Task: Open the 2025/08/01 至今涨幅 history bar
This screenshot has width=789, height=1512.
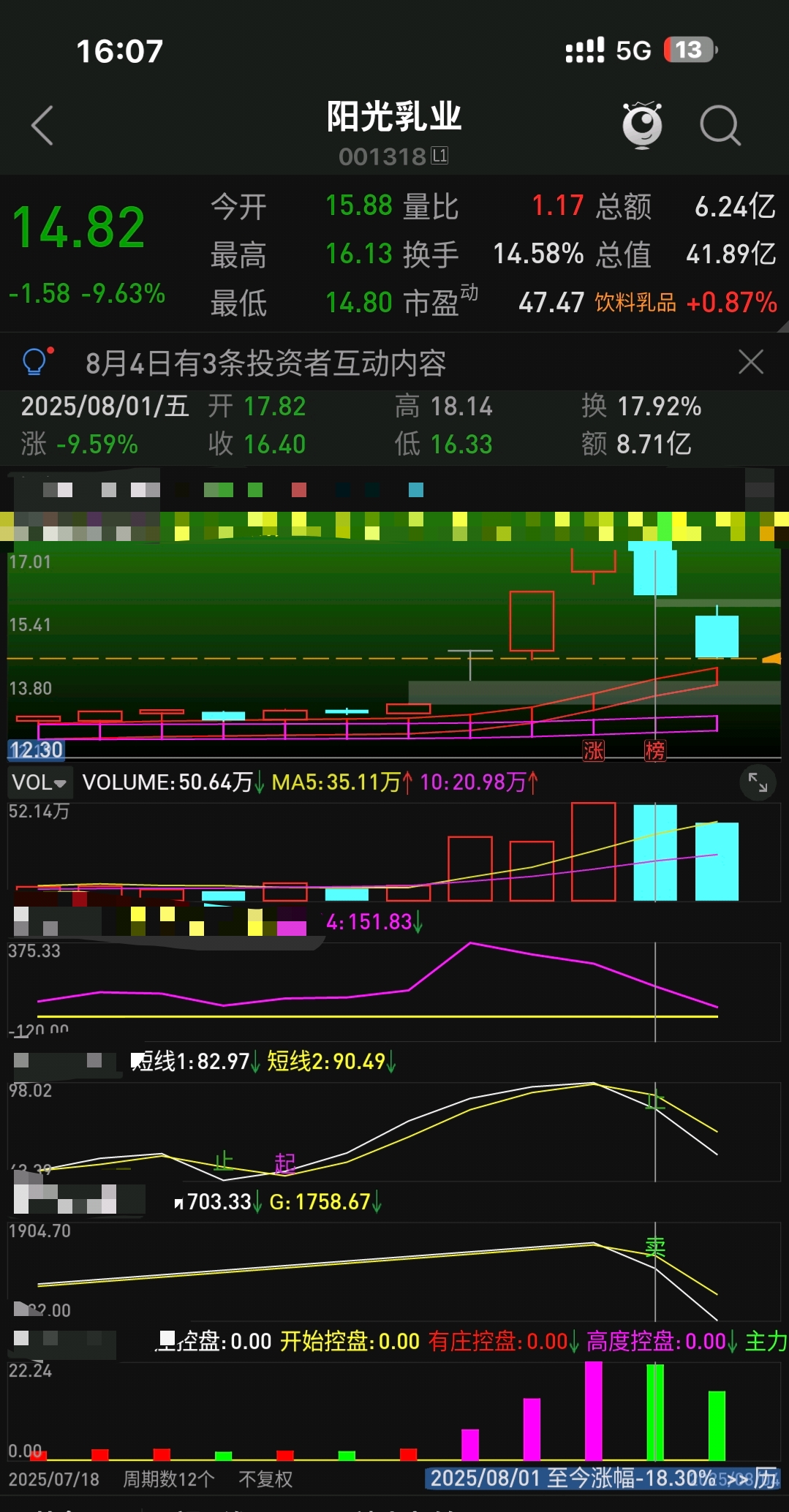Action: [603, 1478]
